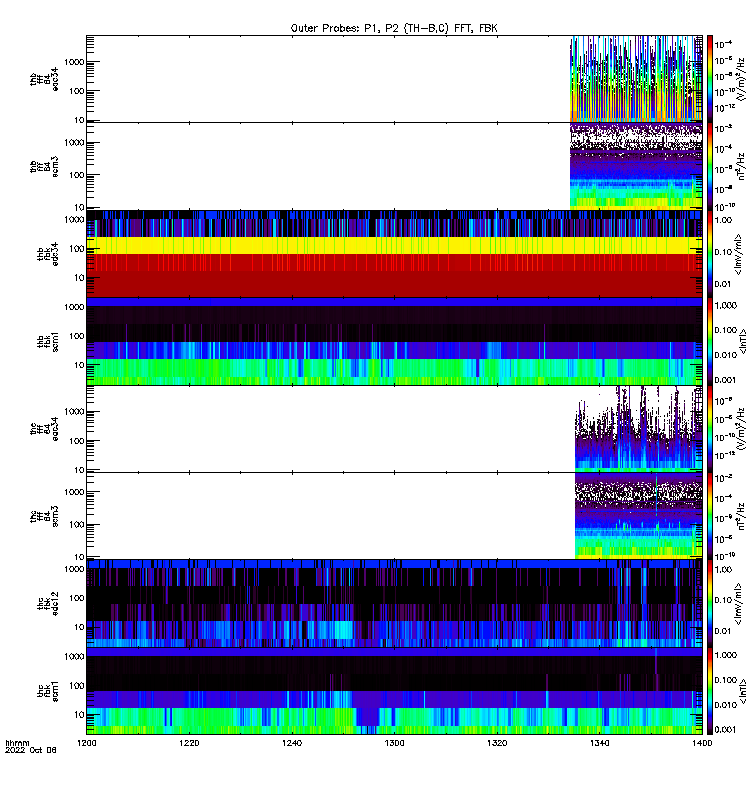750x800 pixels.
Task: Click the "1.00" colorbar tick of thb fbk edc34
Action: 723,220
